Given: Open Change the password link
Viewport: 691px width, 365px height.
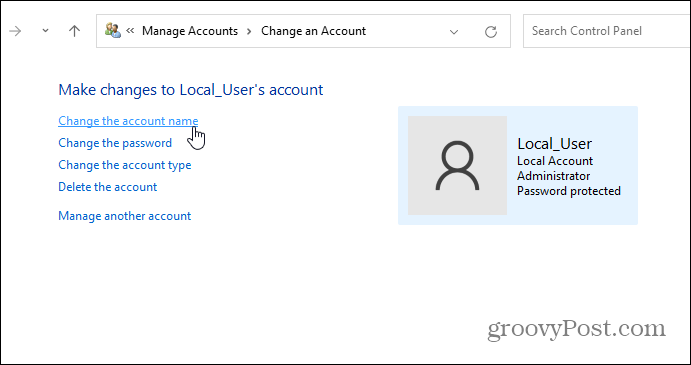Looking at the screenshot, I should tap(115, 143).
